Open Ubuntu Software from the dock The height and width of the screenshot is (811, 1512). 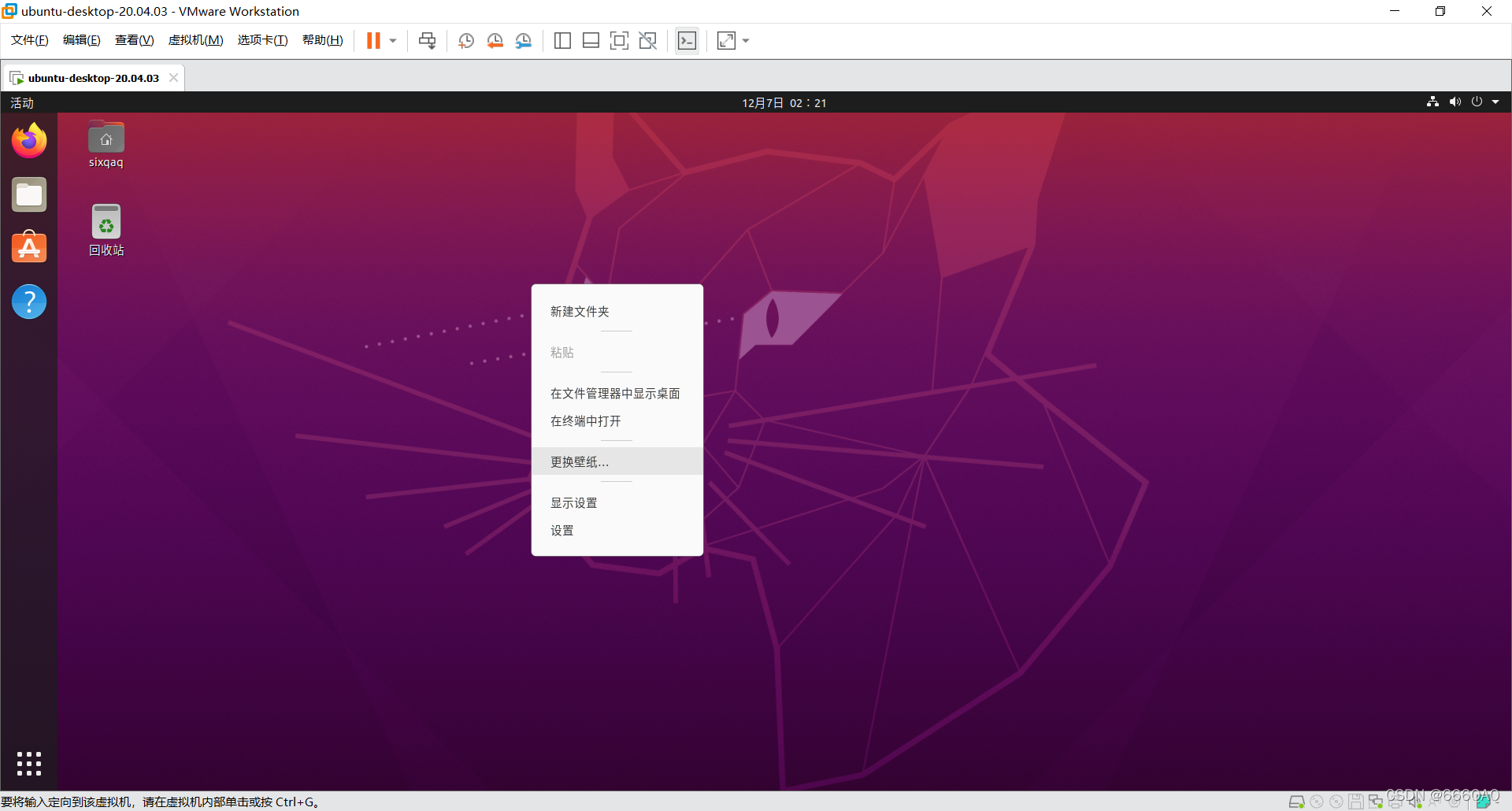[x=29, y=248]
